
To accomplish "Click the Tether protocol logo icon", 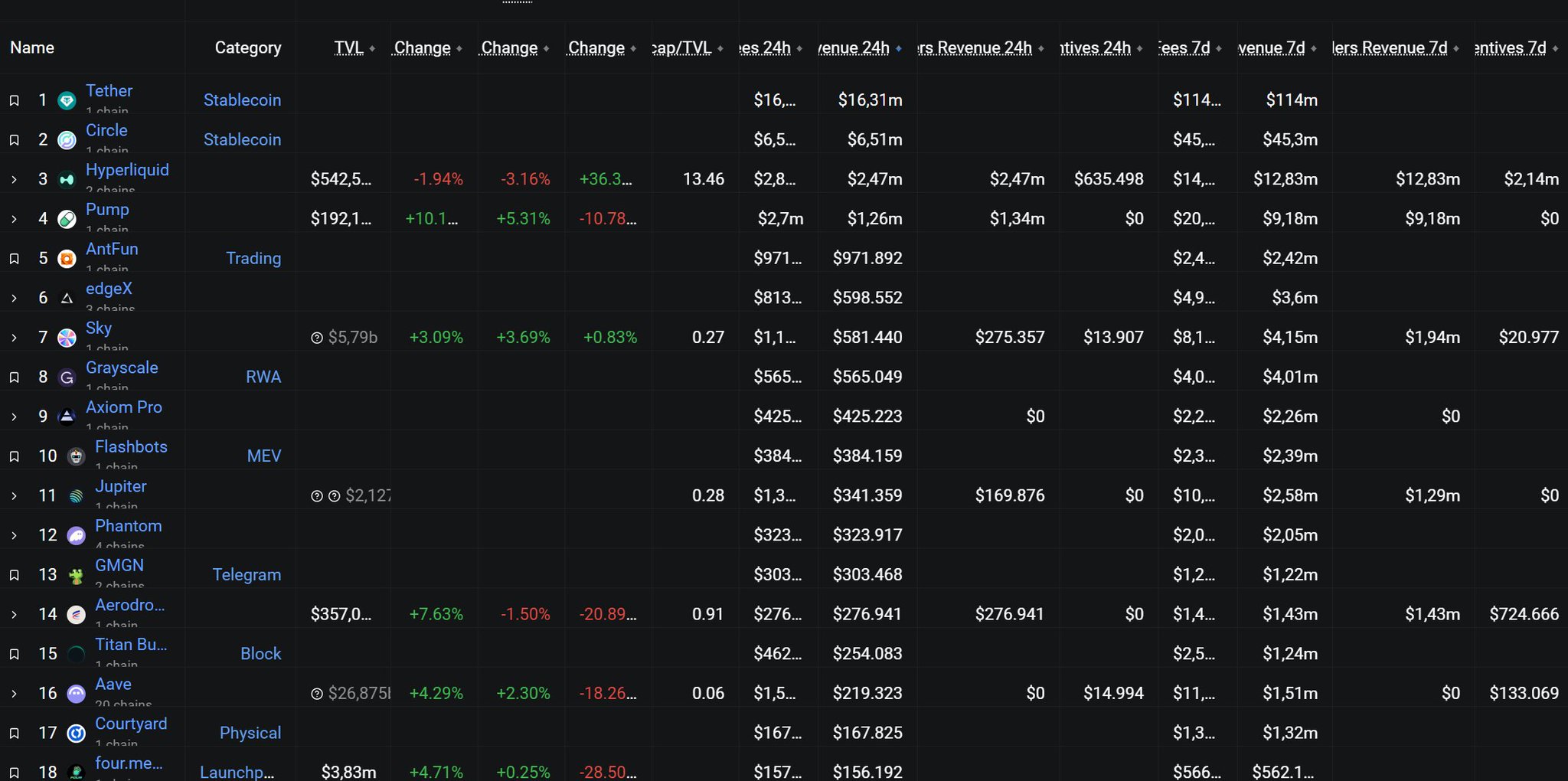I will [x=67, y=100].
